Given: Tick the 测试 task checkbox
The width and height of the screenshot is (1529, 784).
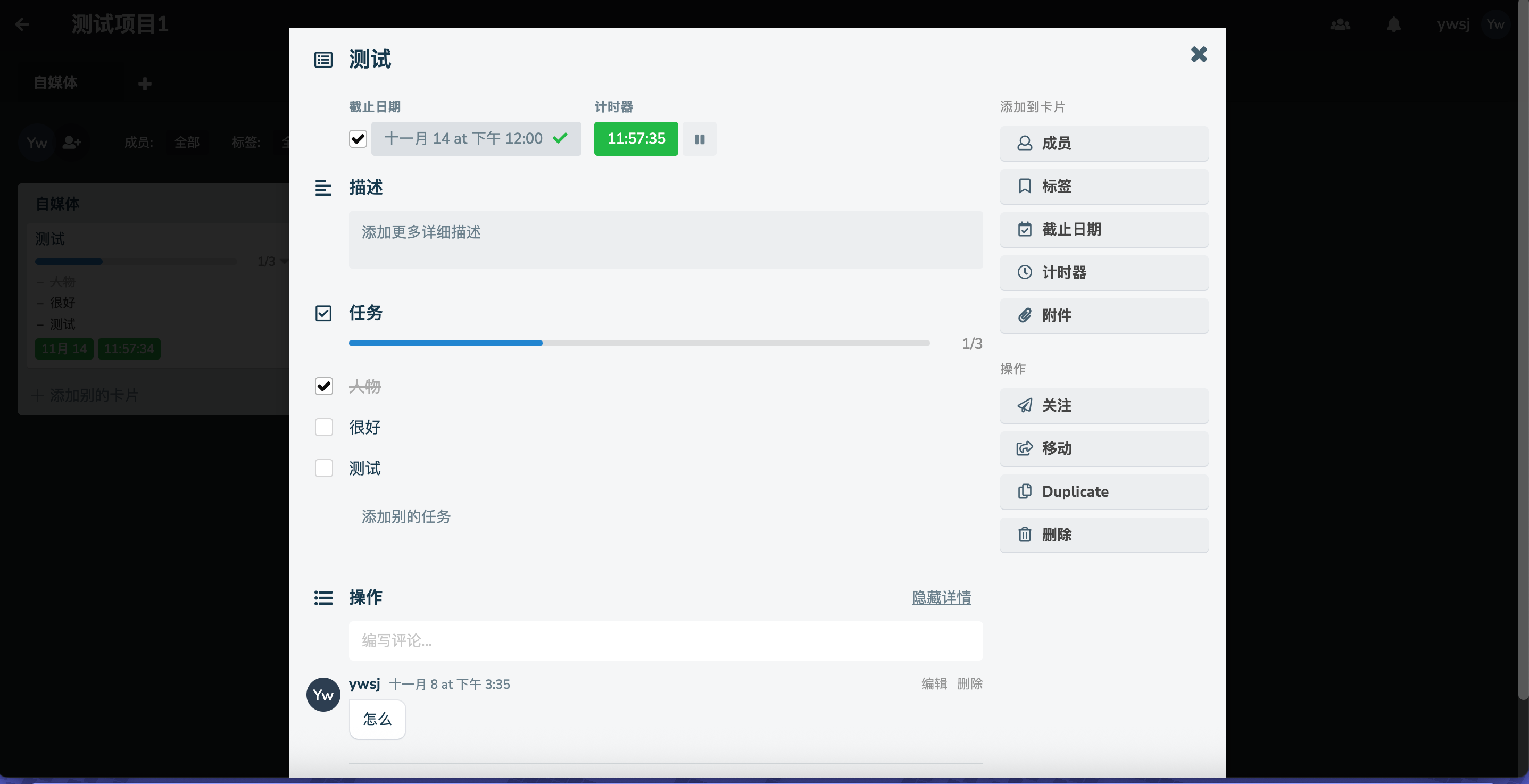Looking at the screenshot, I should pos(324,468).
